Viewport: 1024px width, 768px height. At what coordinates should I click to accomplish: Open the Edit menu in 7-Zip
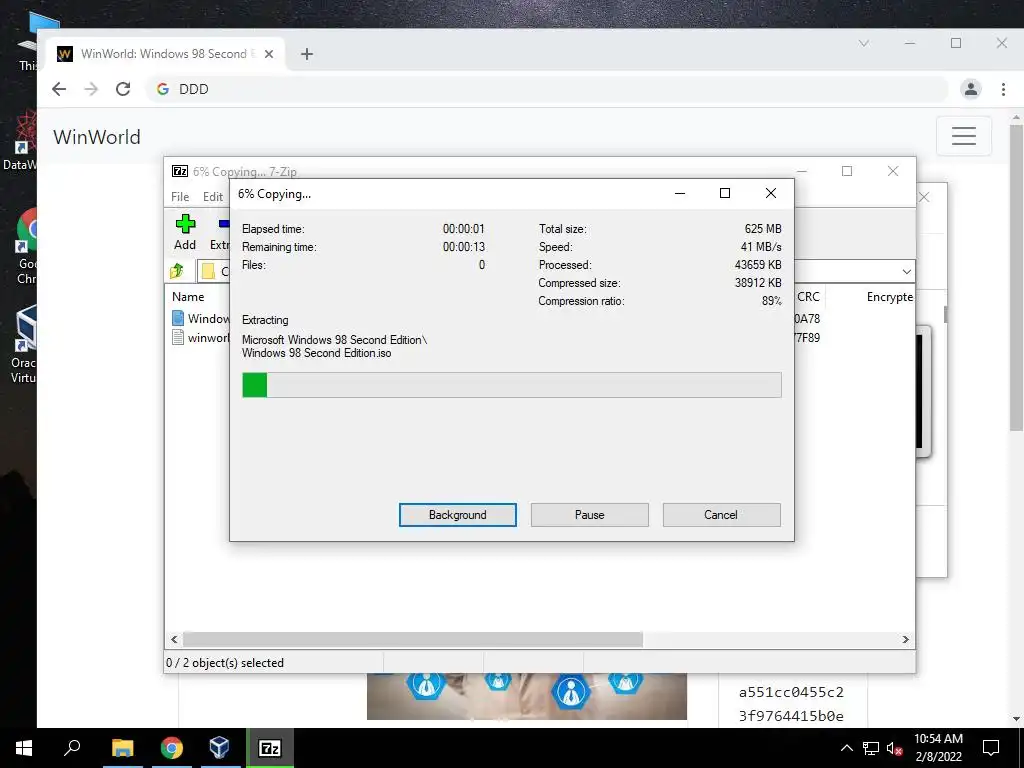(212, 197)
